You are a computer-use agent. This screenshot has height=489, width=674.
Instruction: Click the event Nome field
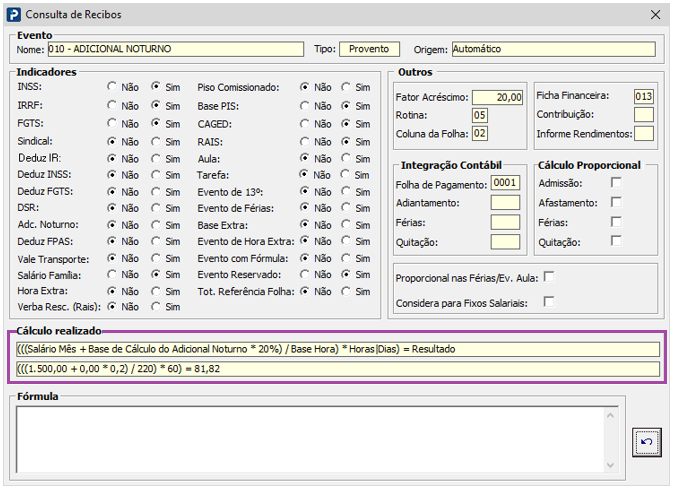tap(174, 49)
